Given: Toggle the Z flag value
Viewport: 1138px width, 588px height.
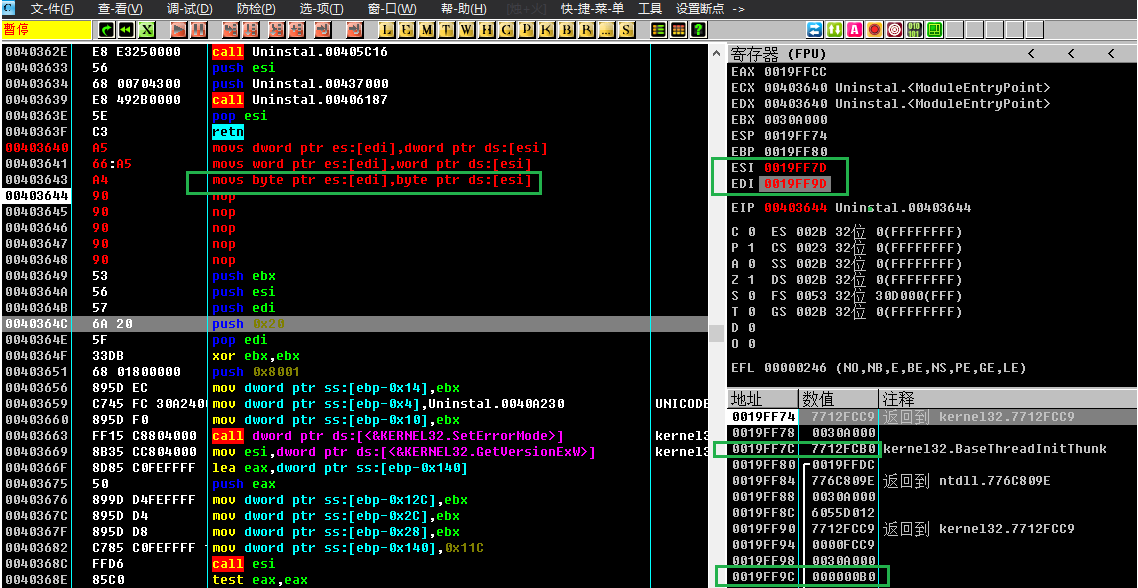Looking at the screenshot, I should pos(750,280).
